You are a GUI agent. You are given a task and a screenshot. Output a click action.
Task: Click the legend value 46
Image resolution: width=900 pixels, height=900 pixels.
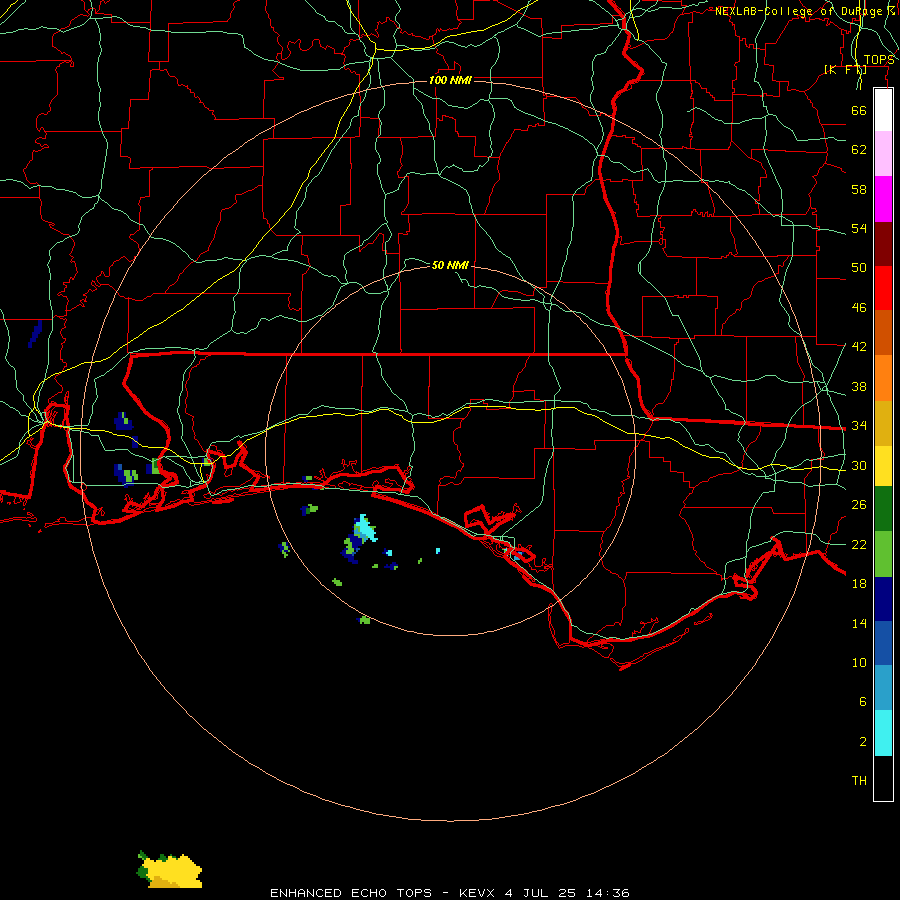click(859, 308)
